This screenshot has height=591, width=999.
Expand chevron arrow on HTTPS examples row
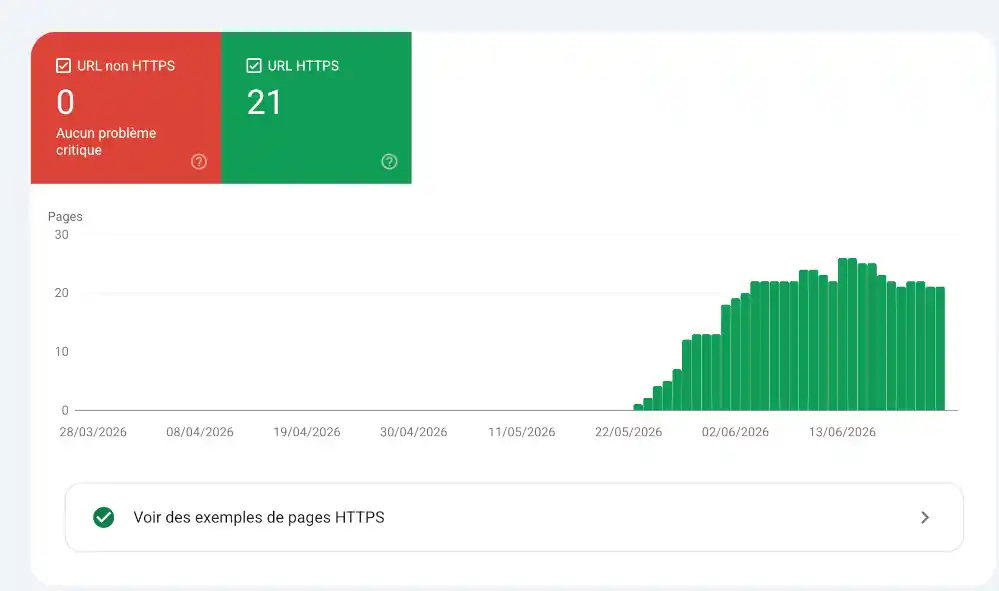[x=925, y=518]
